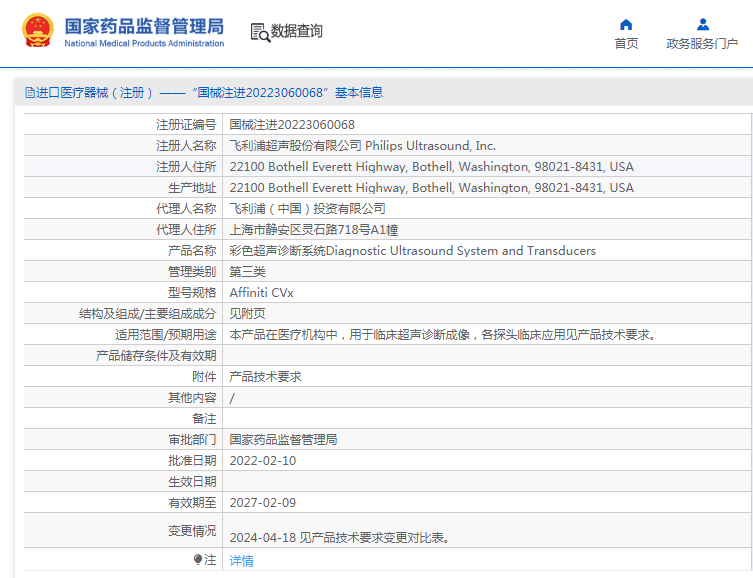Click 国家药品监督管理局 header title
The width and height of the screenshot is (753, 578).
[x=144, y=26]
